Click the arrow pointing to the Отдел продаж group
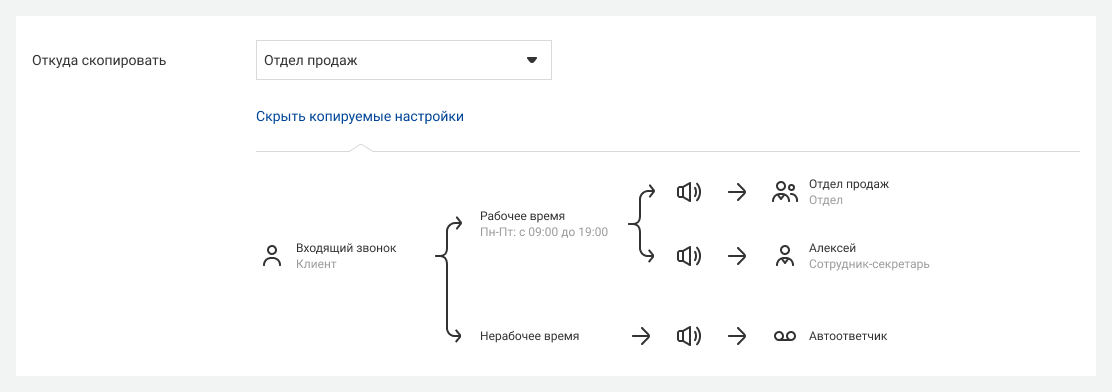This screenshot has width=1112, height=392. (738, 191)
